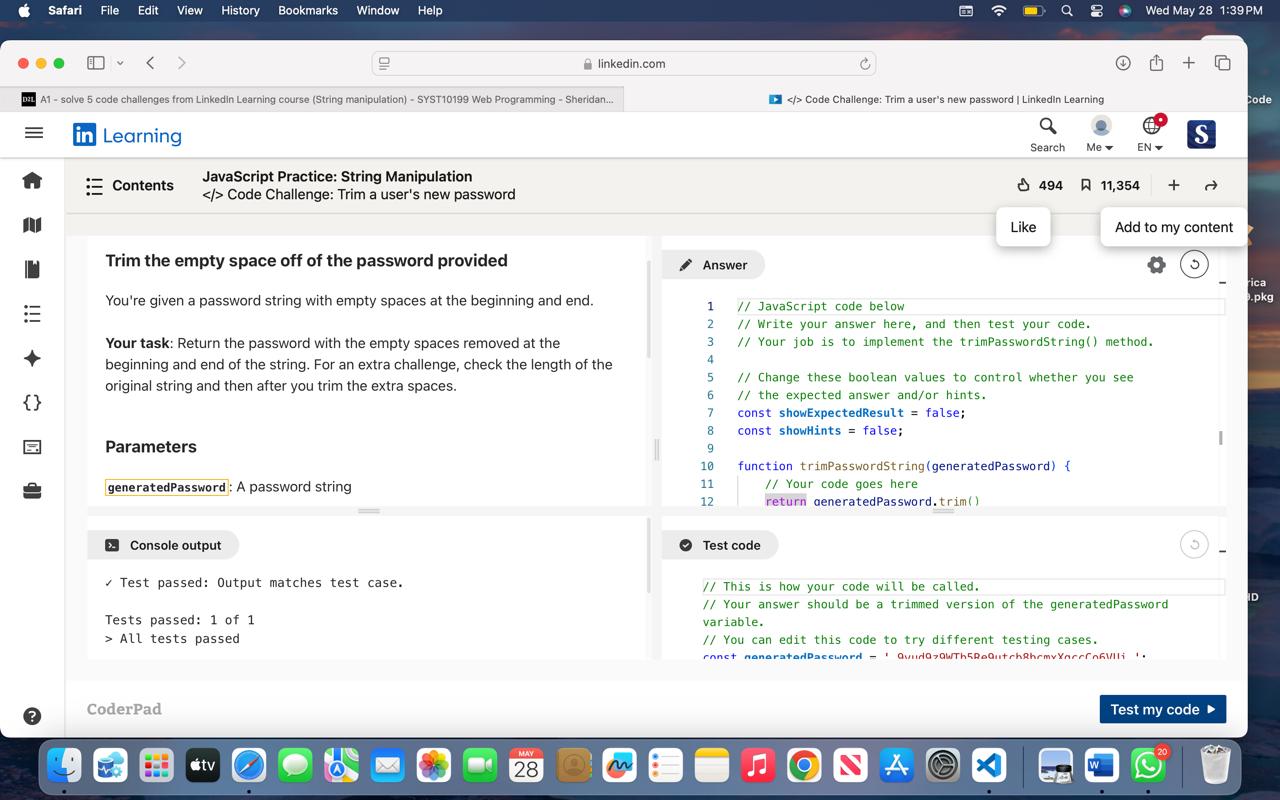This screenshot has height=800, width=1280.
Task: Collapse the Answer panel minimize bar
Action: point(1222,283)
